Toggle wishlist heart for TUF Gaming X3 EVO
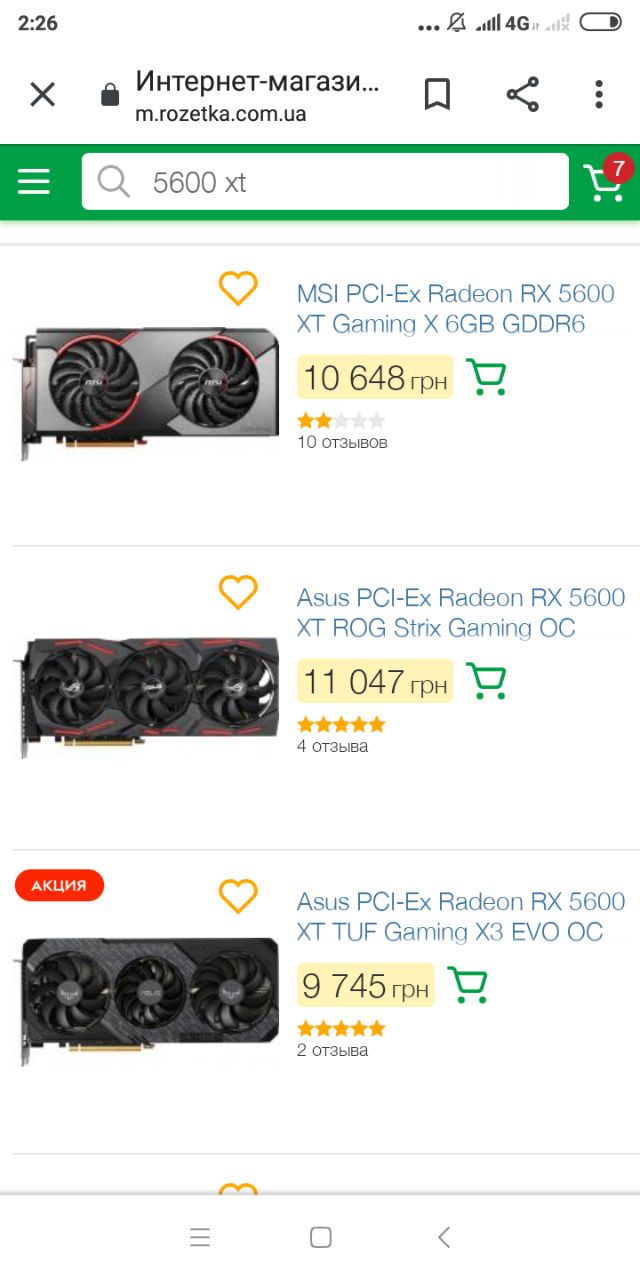This screenshot has width=640, height=1280. (238, 897)
